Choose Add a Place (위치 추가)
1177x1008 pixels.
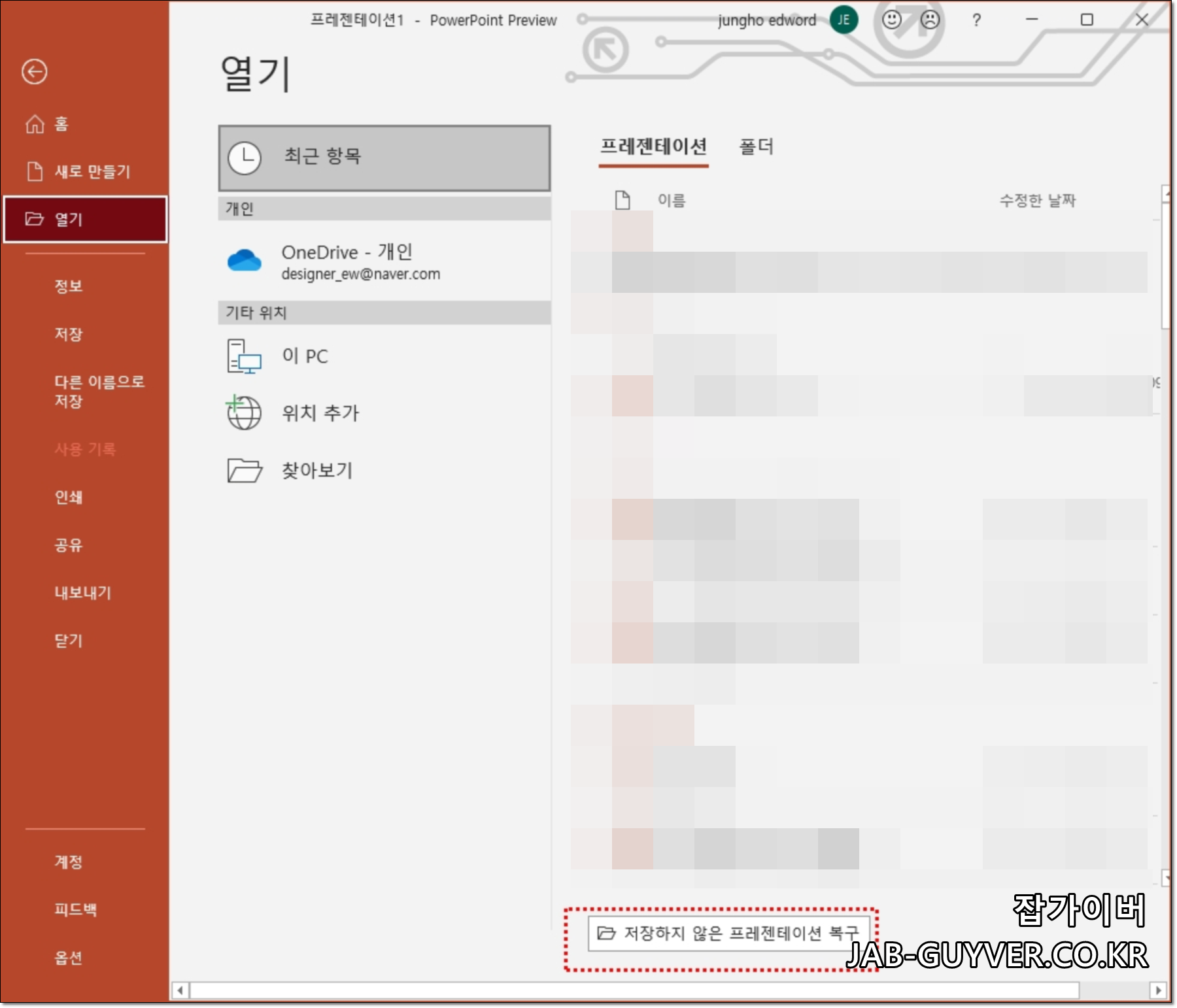pos(384,413)
